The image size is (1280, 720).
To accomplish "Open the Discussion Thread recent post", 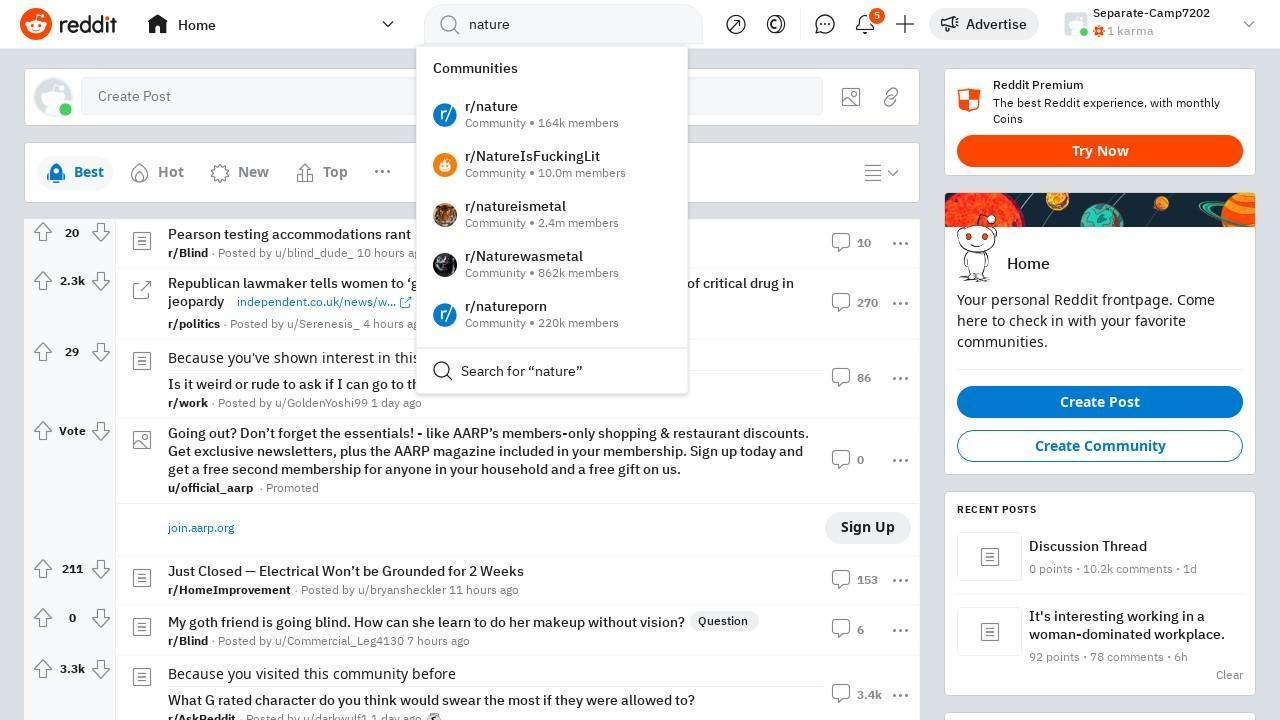I will (1087, 546).
